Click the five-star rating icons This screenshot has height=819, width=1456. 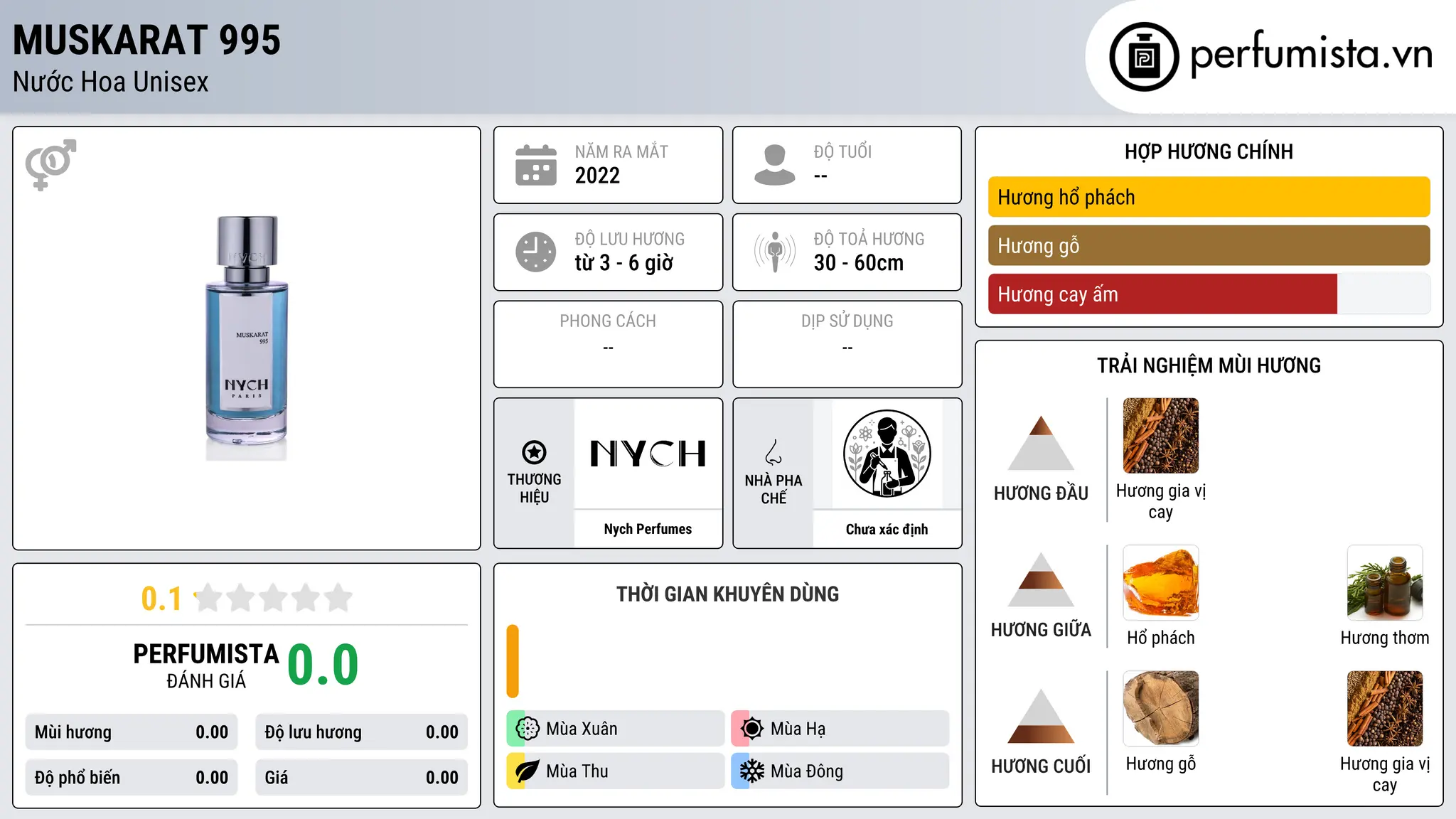(273, 598)
